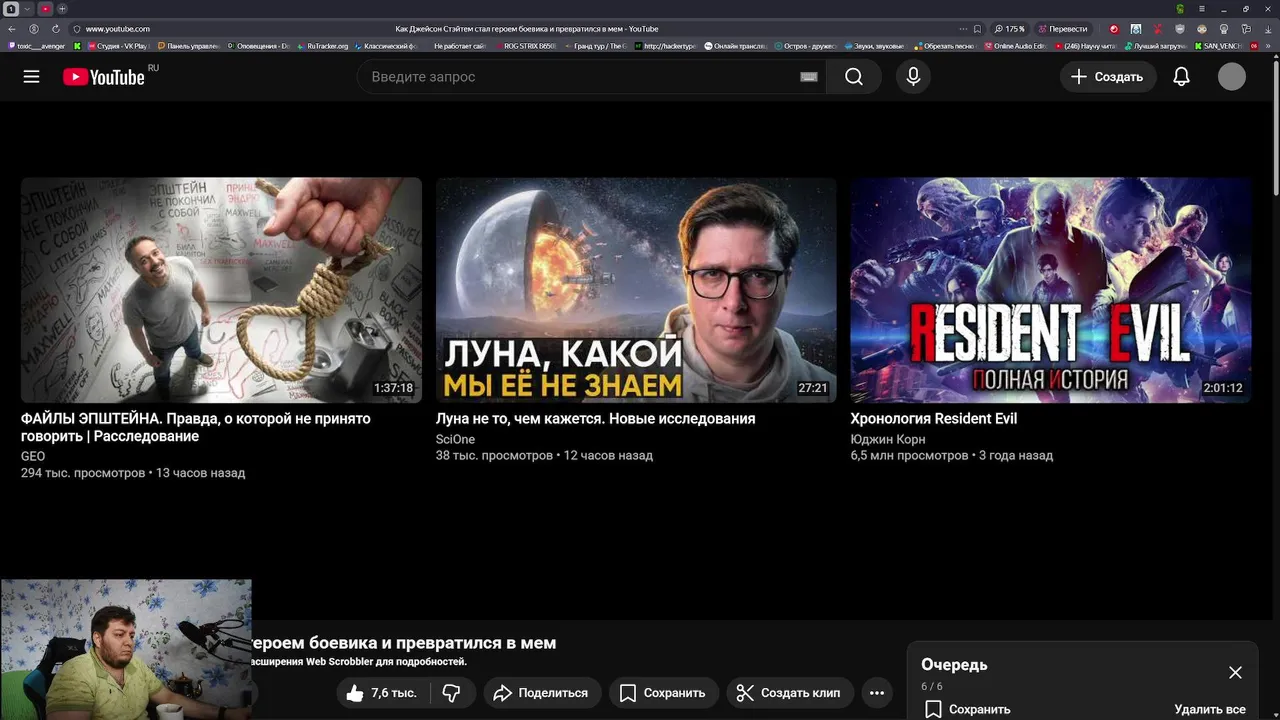
Task: Expand the bookmarks overflow chevron
Action: [x=1269, y=46]
